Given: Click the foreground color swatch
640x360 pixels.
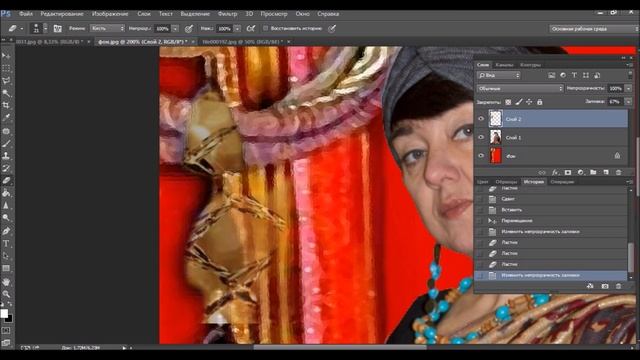Looking at the screenshot, I should (4, 313).
